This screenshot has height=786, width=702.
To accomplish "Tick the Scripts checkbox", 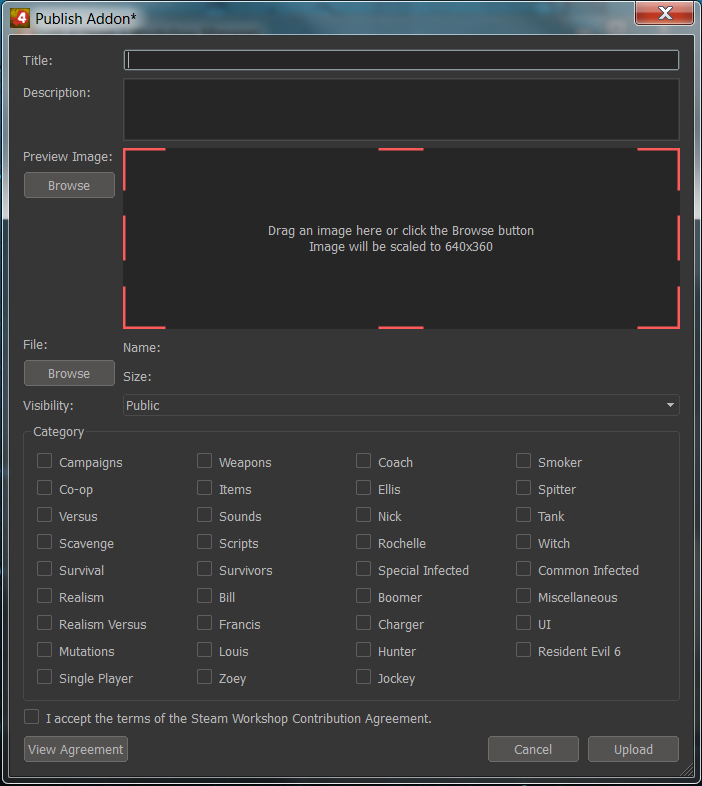I will coord(205,542).
